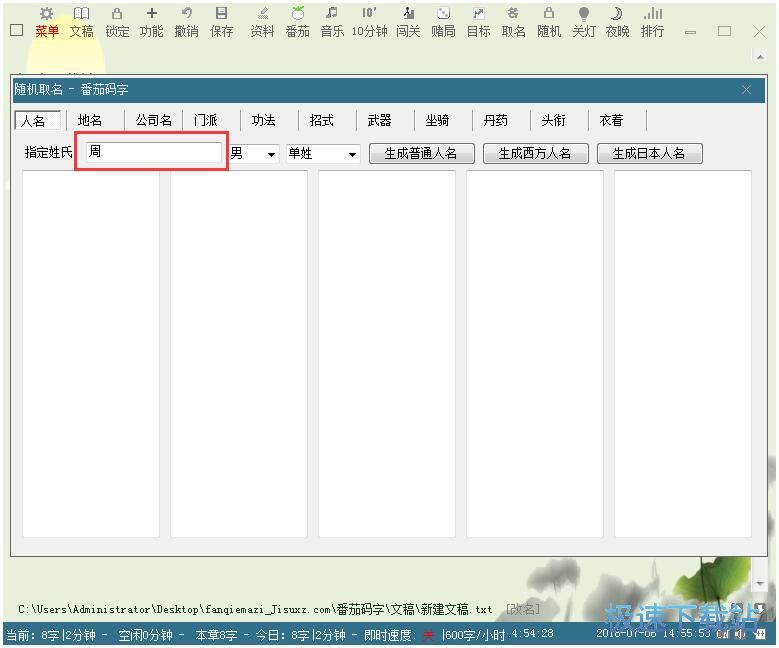Toggle 夜晚 night mode moon
This screenshot has height=648, width=779.
618,22
